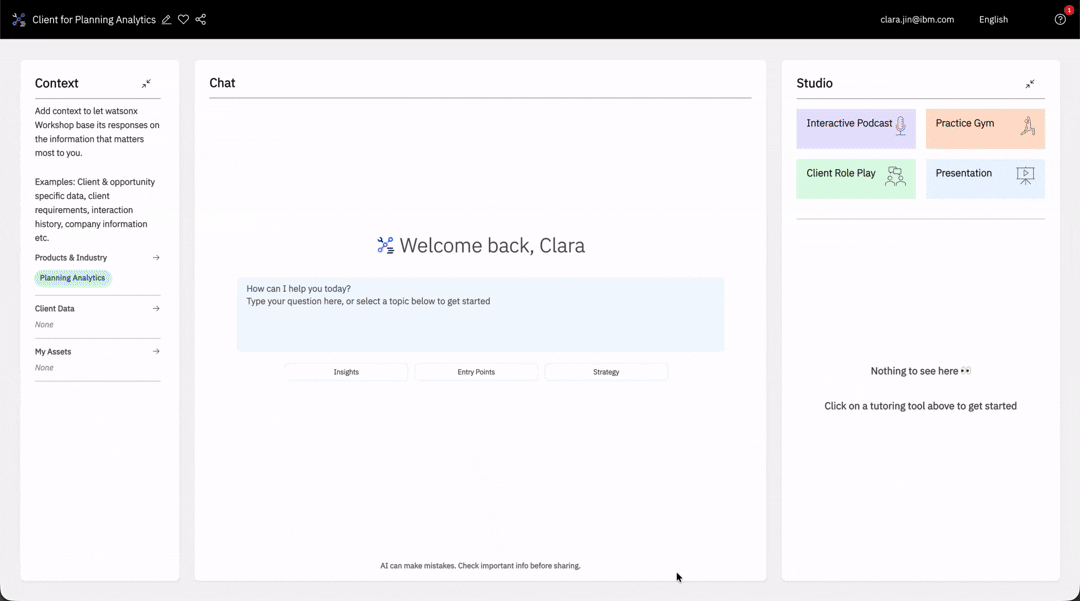This screenshot has width=1080, height=601.
Task: Collapse the Context panel
Action: (146, 83)
